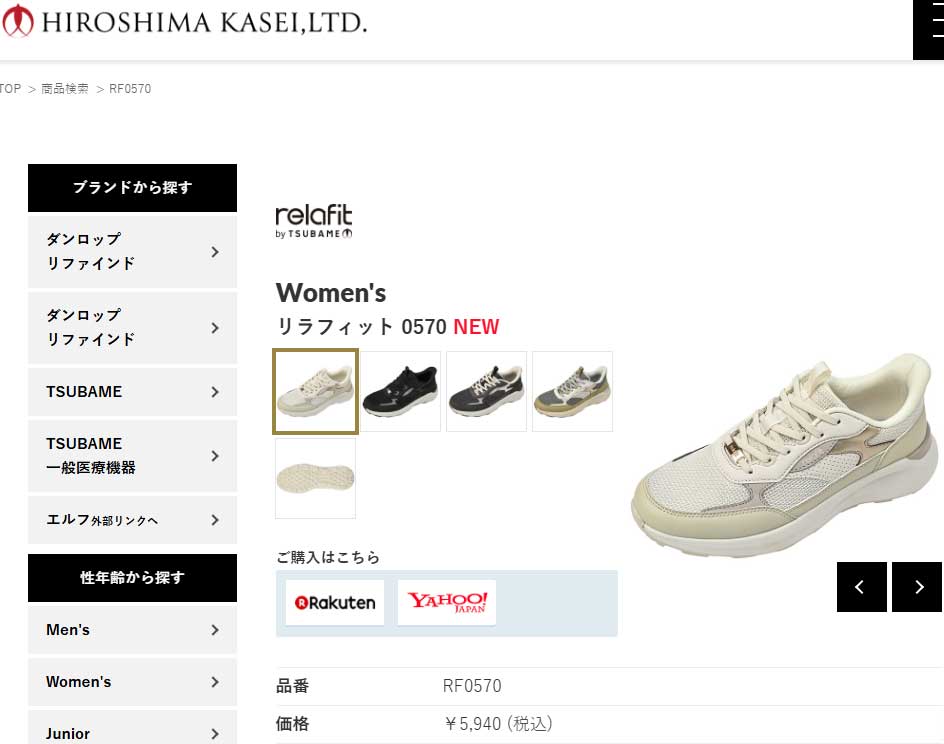
Task: Open the Junior category item
Action: (x=132, y=728)
